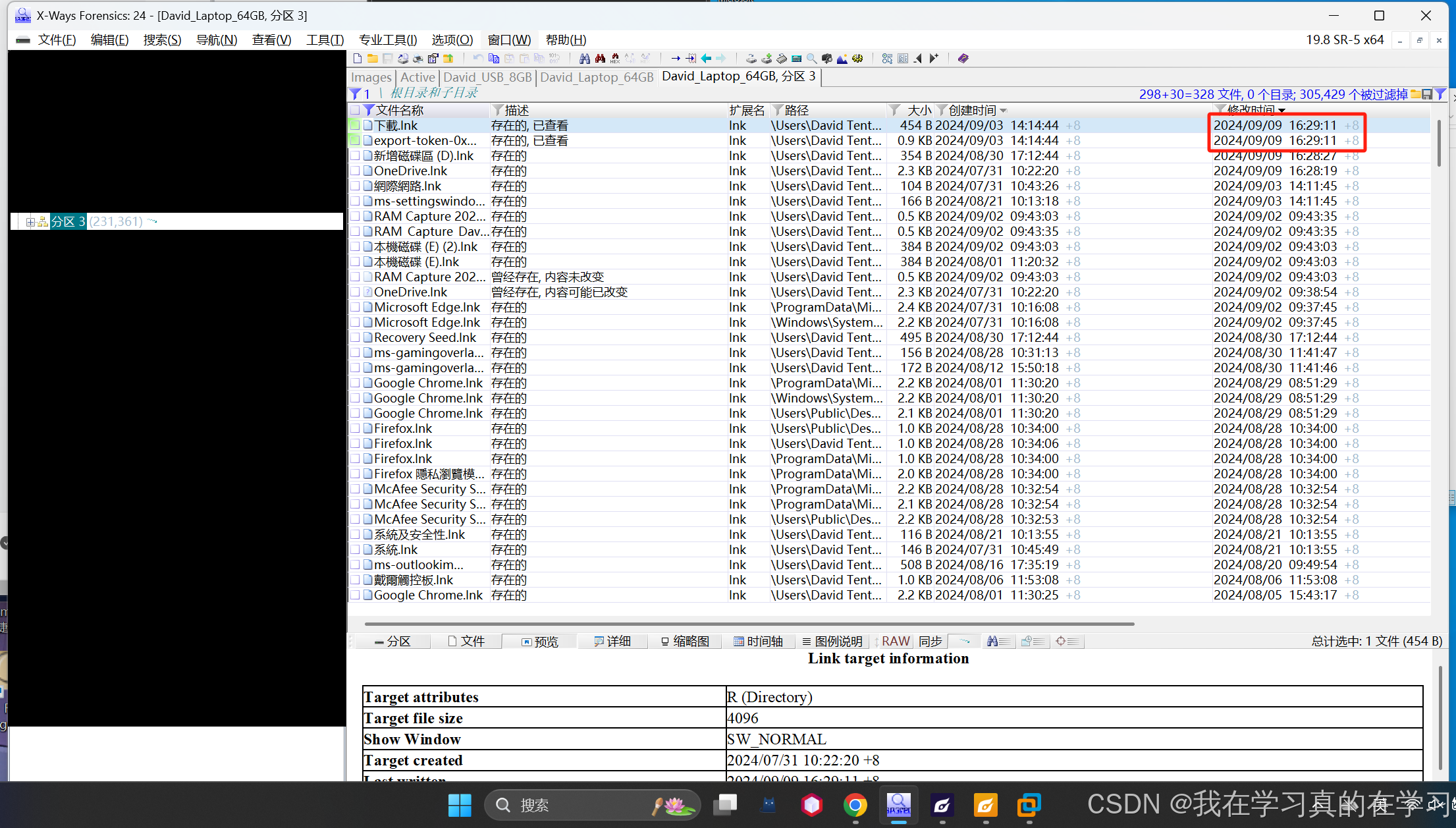Click the Find Hex Values icon
The image size is (1456, 828).
[x=614, y=59]
